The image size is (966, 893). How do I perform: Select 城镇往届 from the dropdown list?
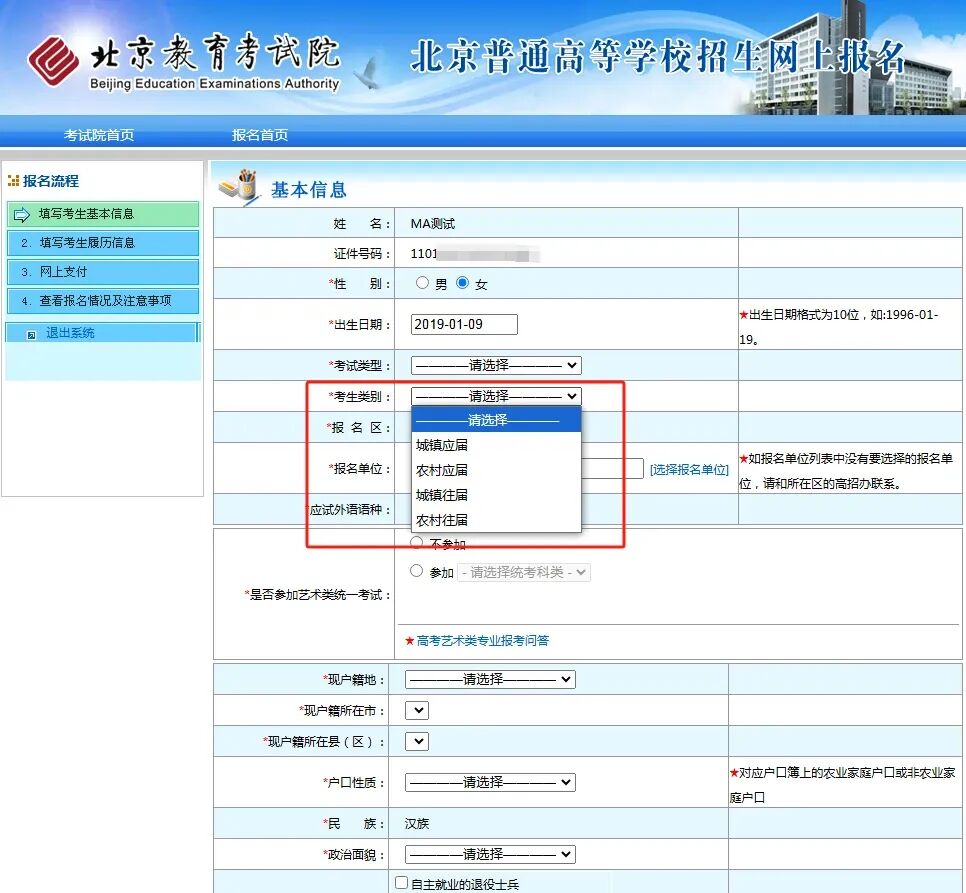coord(496,495)
